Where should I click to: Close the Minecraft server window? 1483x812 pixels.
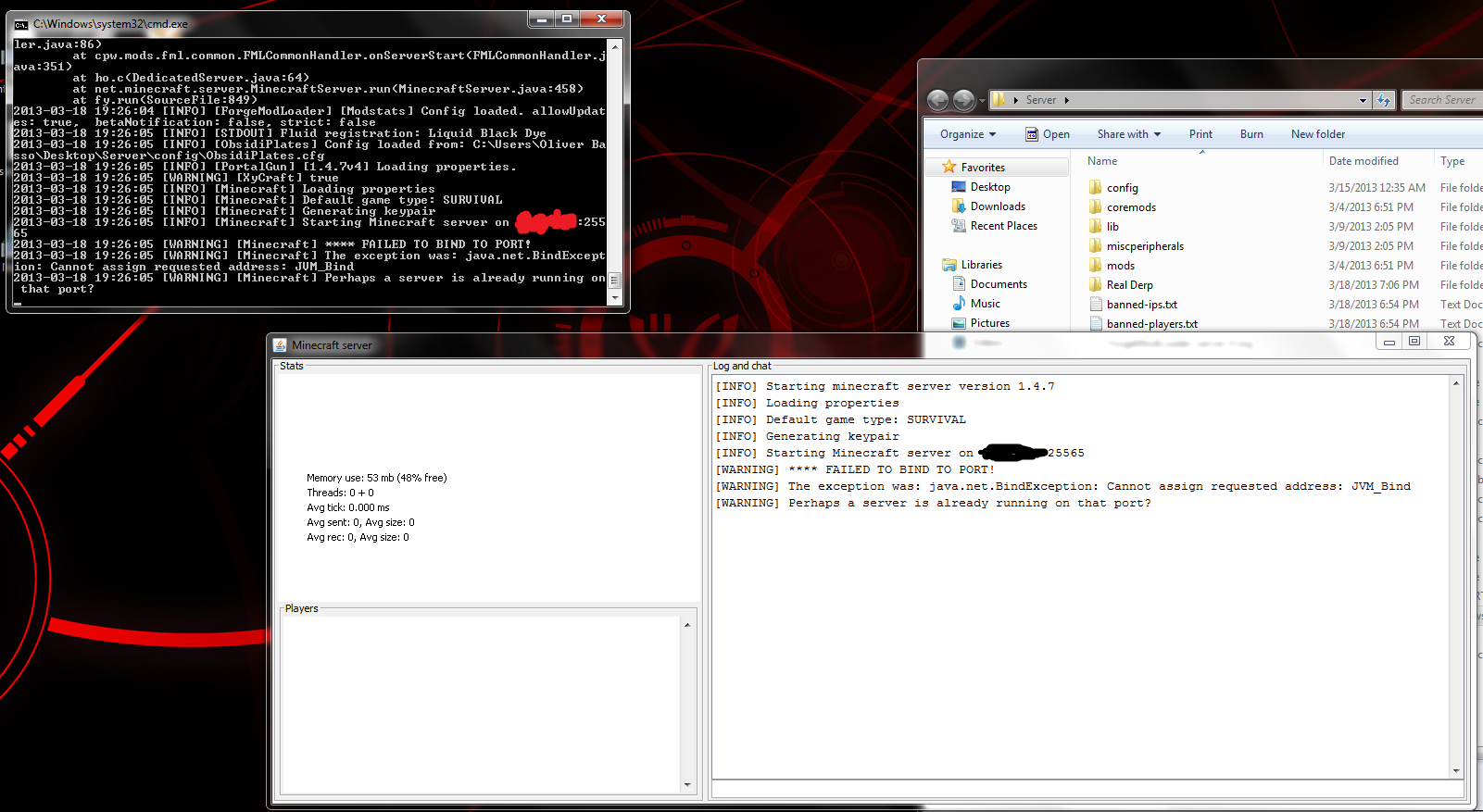(x=1450, y=342)
